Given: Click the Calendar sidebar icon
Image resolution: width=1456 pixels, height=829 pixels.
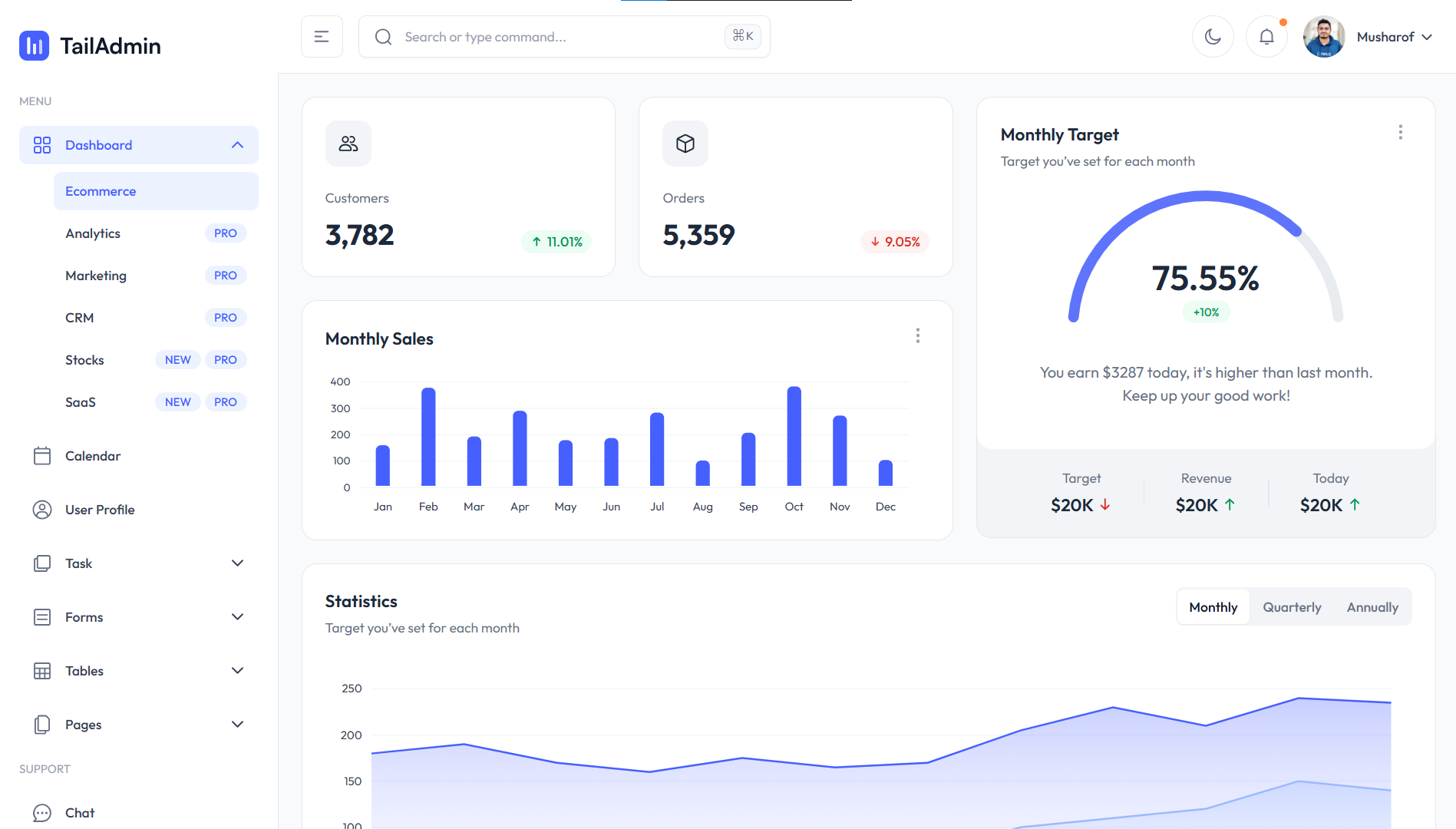Looking at the screenshot, I should (42, 456).
